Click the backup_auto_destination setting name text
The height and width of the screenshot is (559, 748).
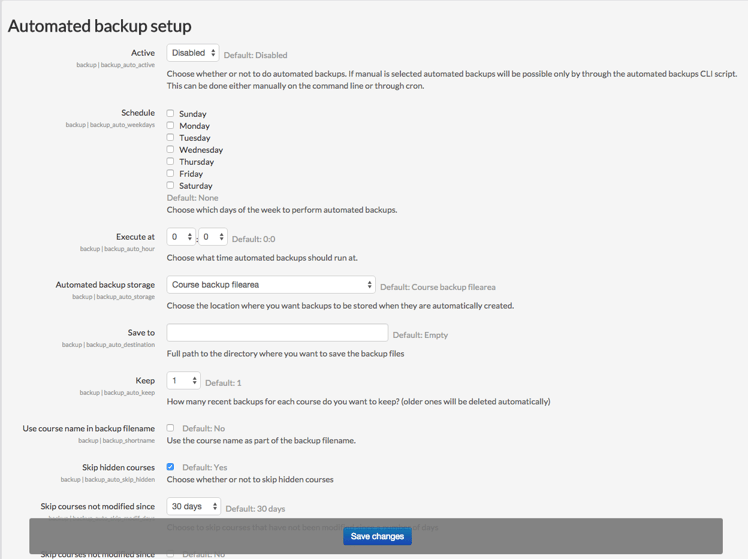(x=120, y=344)
